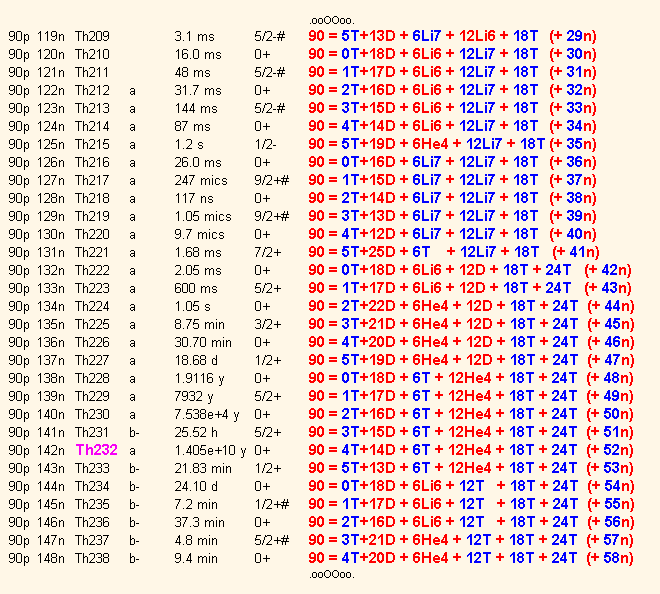660x594 pixels.
Task: Click the Th221 formula ending in (+ 41n)
Action: pyautogui.click(x=453, y=252)
